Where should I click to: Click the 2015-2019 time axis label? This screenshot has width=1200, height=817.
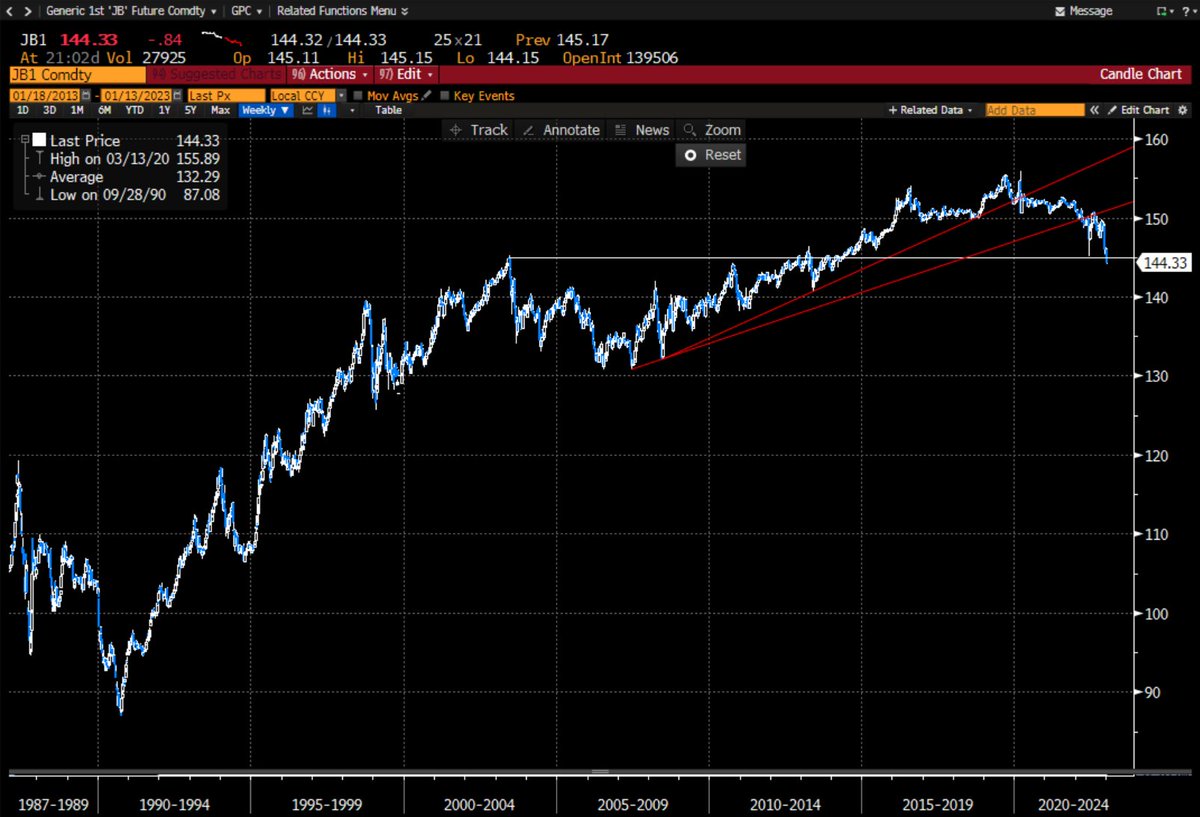coord(937,803)
